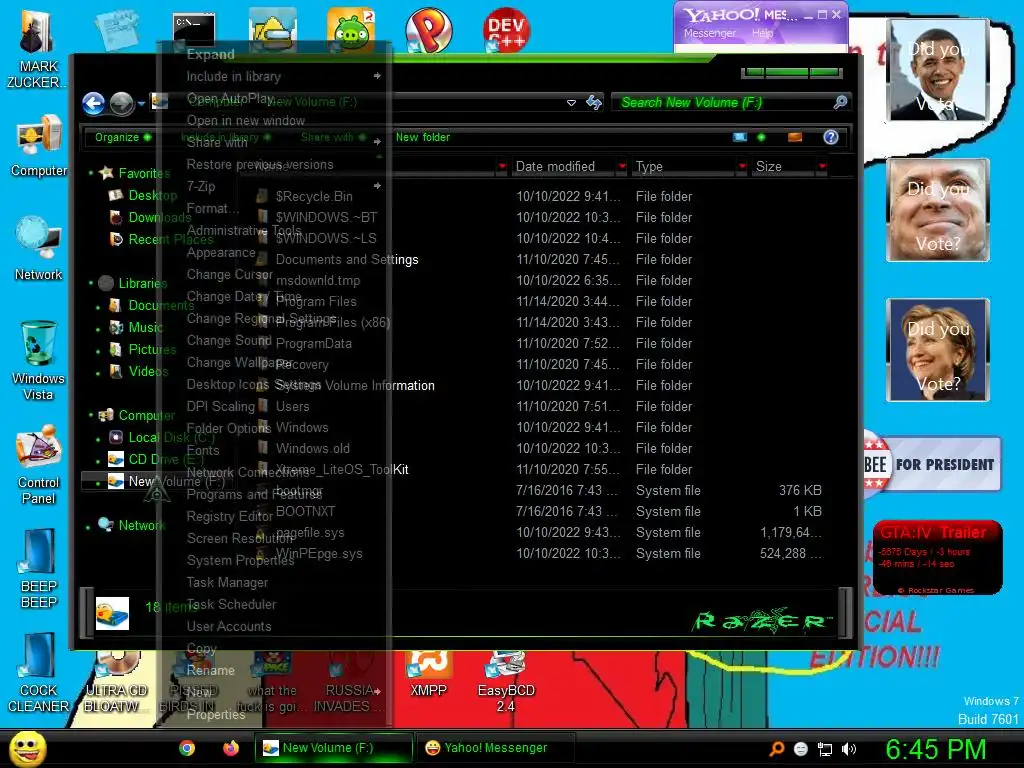Screen dimensions: 1024x768
Task: Click the refresh icon beside address bar
Action: [x=594, y=103]
